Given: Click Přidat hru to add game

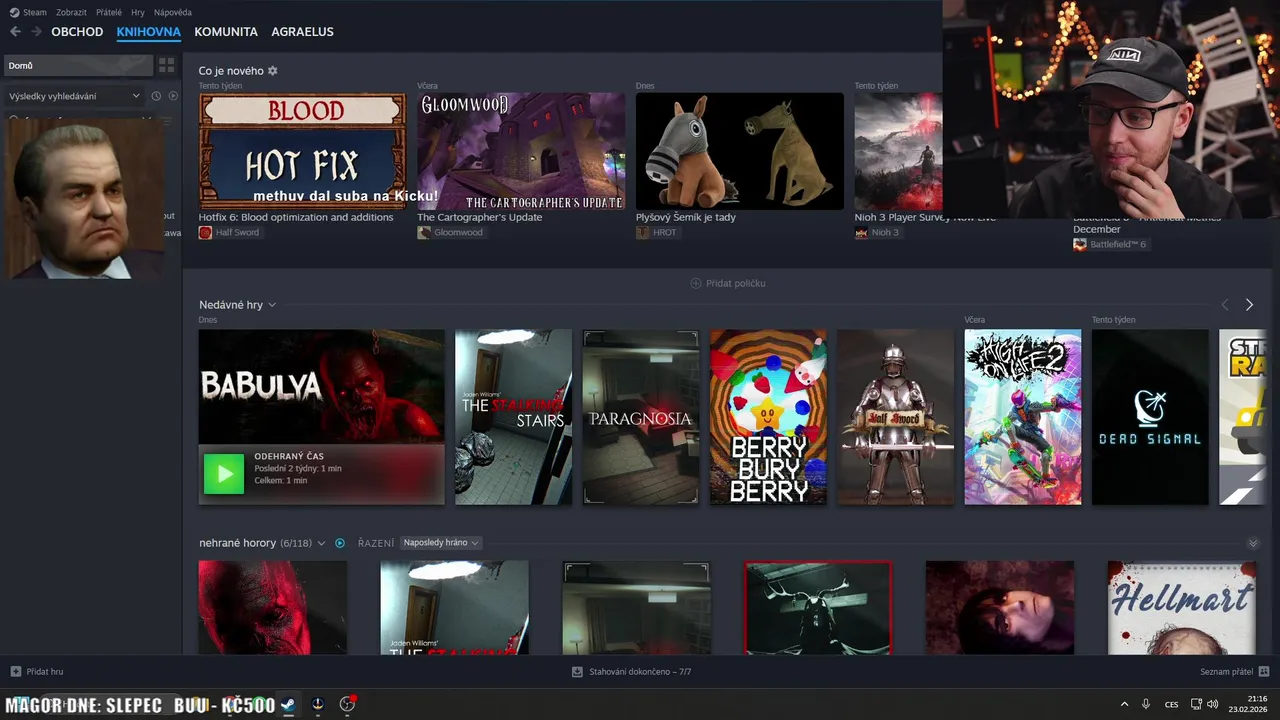Looking at the screenshot, I should pyautogui.click(x=37, y=671).
